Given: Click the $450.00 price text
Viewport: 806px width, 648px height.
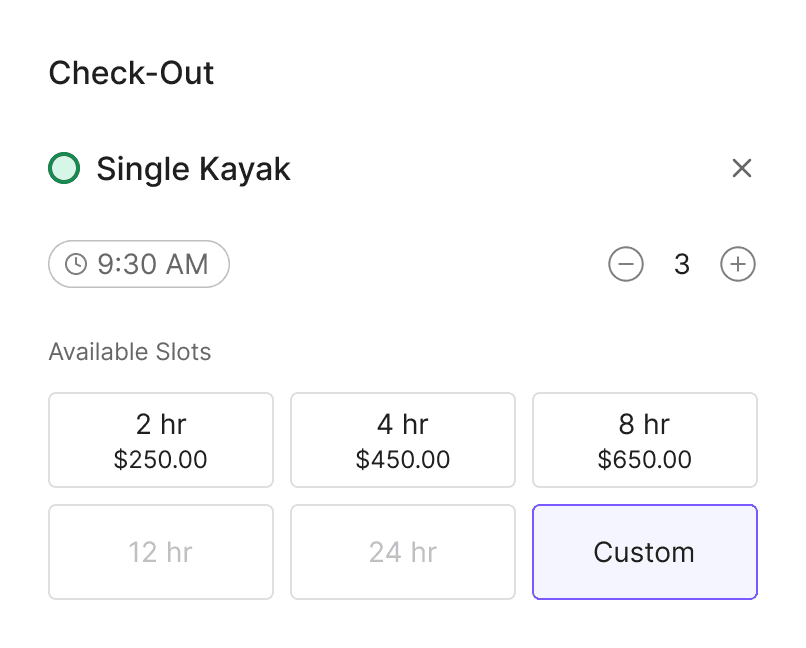Looking at the screenshot, I should point(403,460).
